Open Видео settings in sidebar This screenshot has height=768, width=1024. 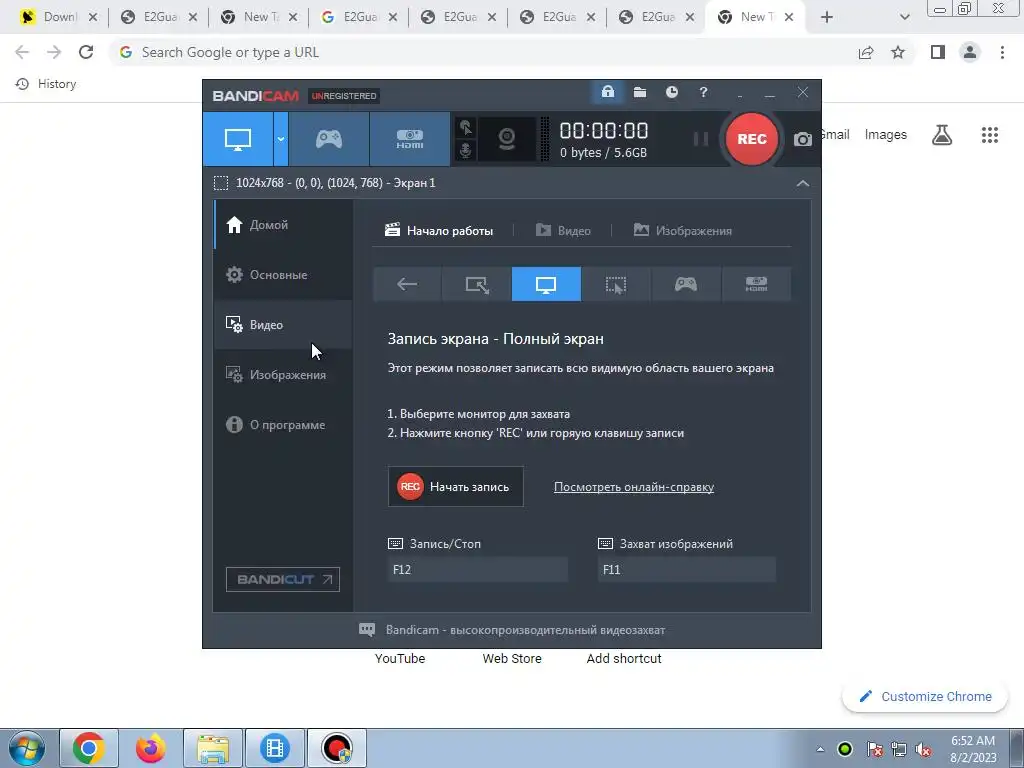pyautogui.click(x=283, y=325)
